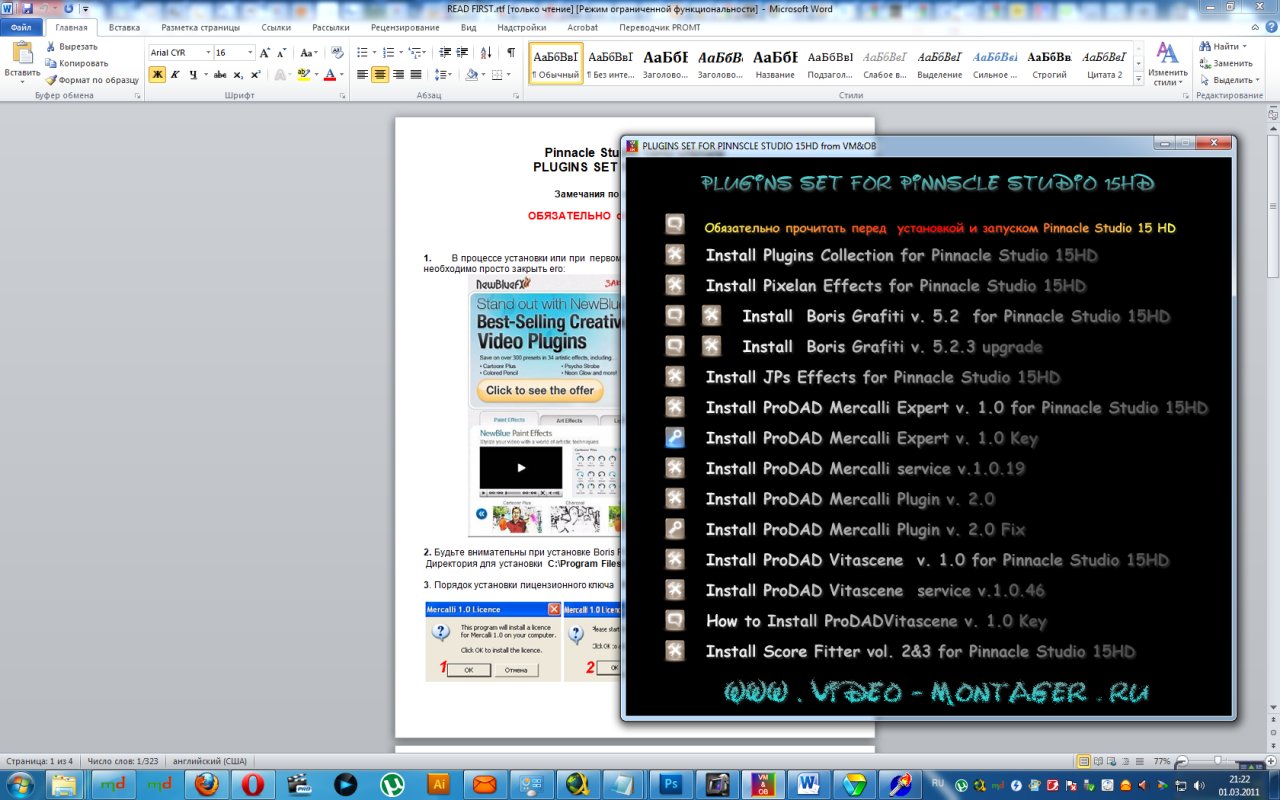
Task: Click the increase indent icon
Action: tap(464, 52)
